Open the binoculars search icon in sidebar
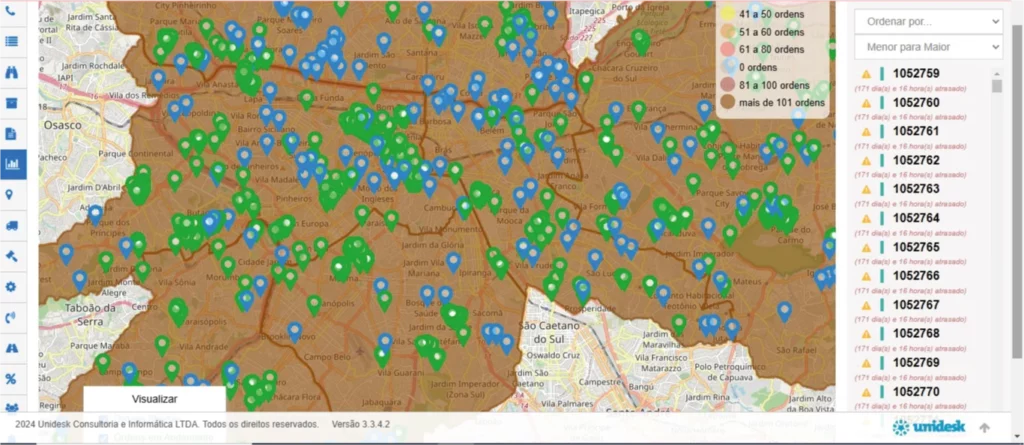This screenshot has height=445, width=1024. coord(12,72)
